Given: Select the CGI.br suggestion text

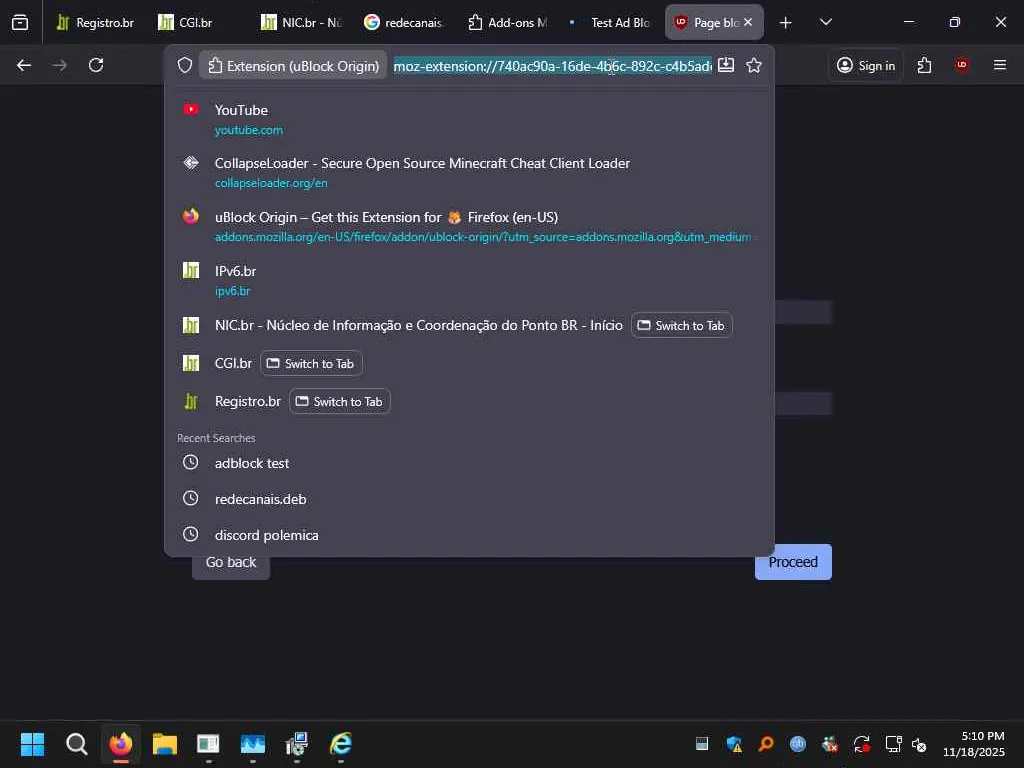Looking at the screenshot, I should [233, 363].
